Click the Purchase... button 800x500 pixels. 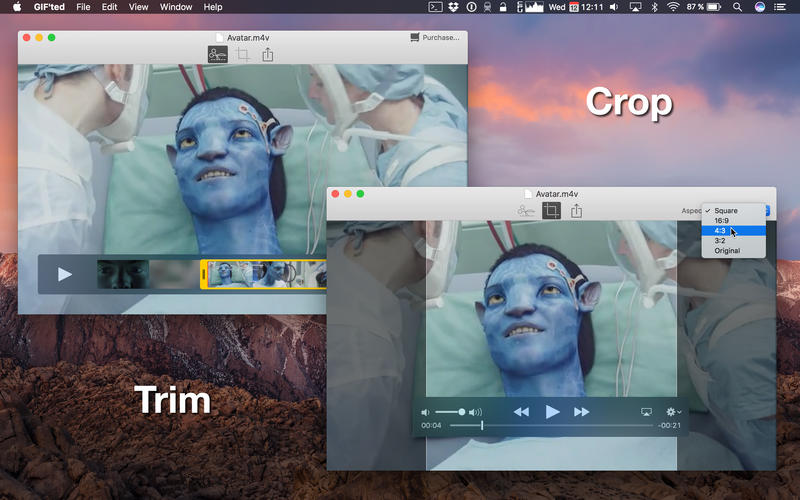pyautogui.click(x=435, y=38)
